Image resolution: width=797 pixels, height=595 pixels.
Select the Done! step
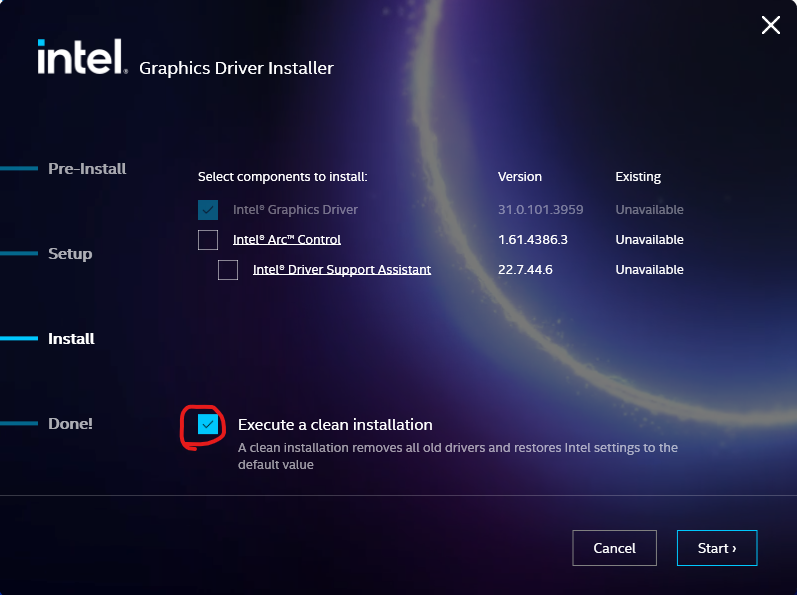click(70, 423)
